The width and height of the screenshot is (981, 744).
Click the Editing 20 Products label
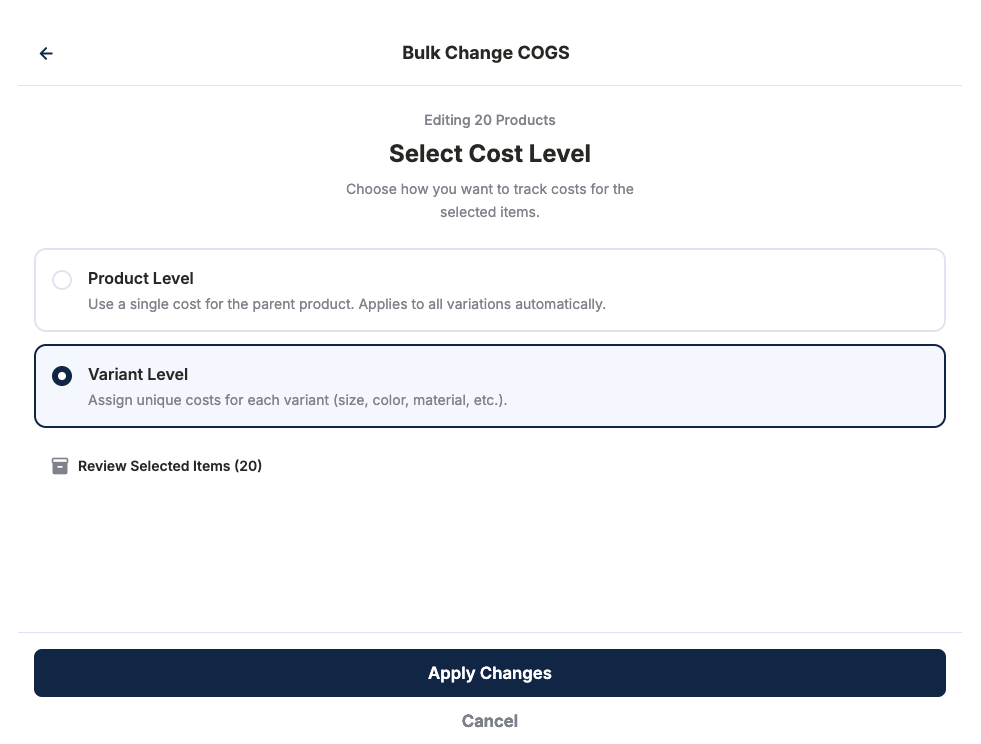[x=489, y=120]
